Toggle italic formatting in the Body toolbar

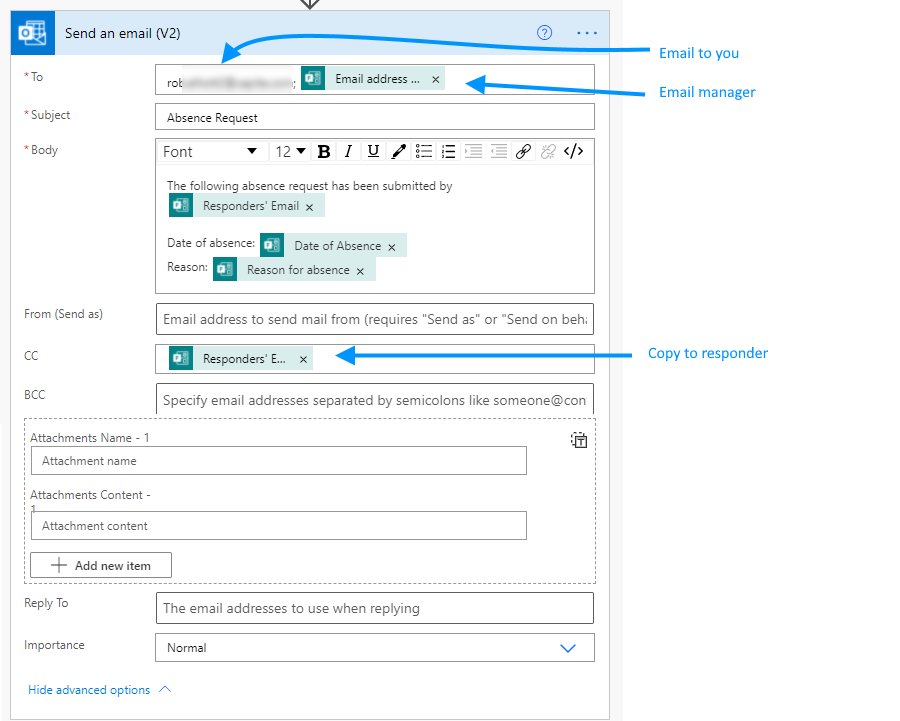pyautogui.click(x=348, y=152)
